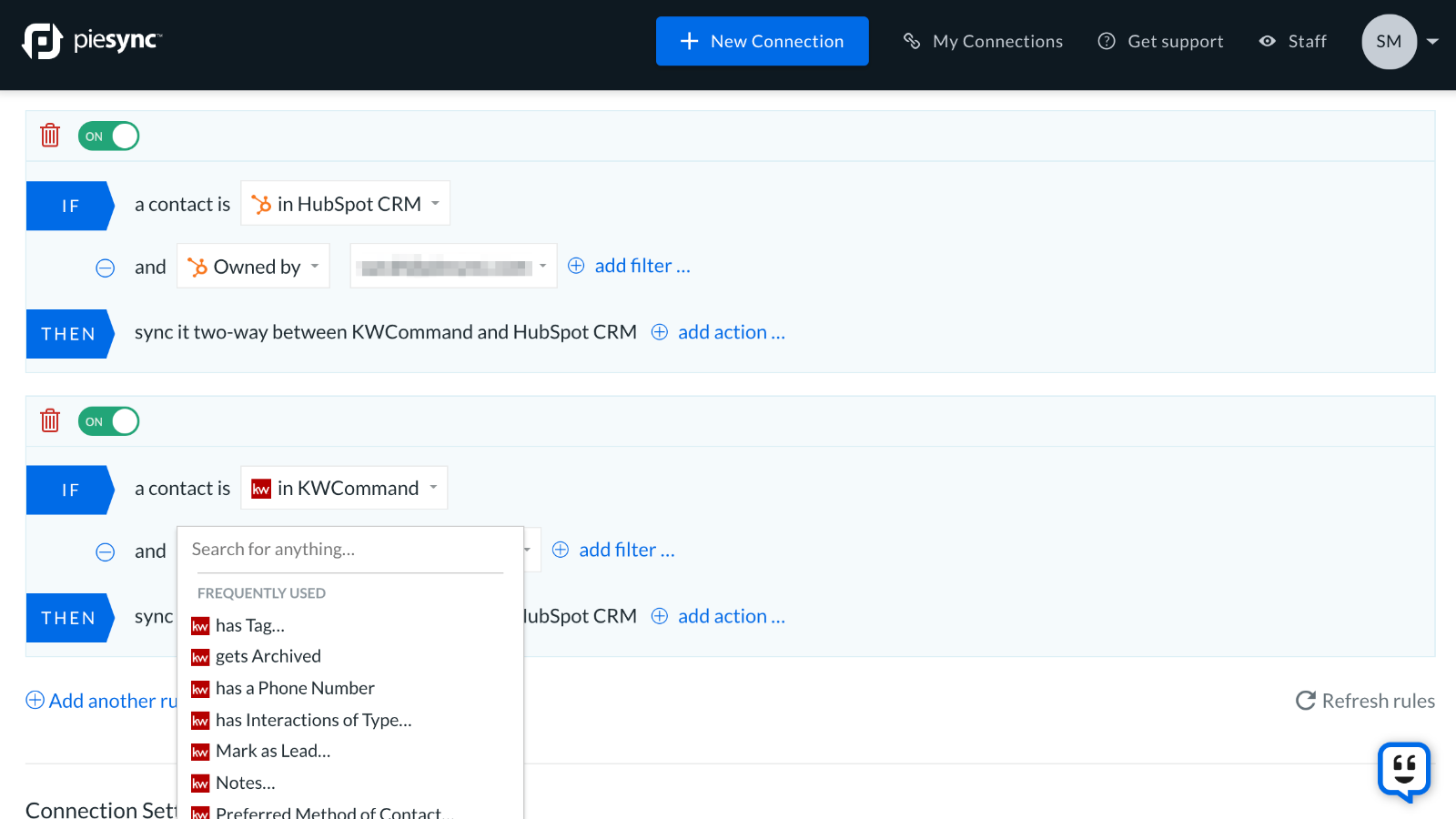Click the SM user avatar

point(1389,42)
